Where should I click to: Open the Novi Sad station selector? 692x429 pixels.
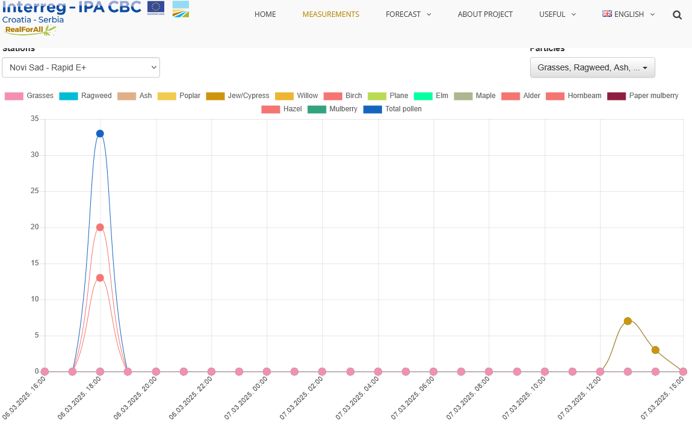[81, 68]
